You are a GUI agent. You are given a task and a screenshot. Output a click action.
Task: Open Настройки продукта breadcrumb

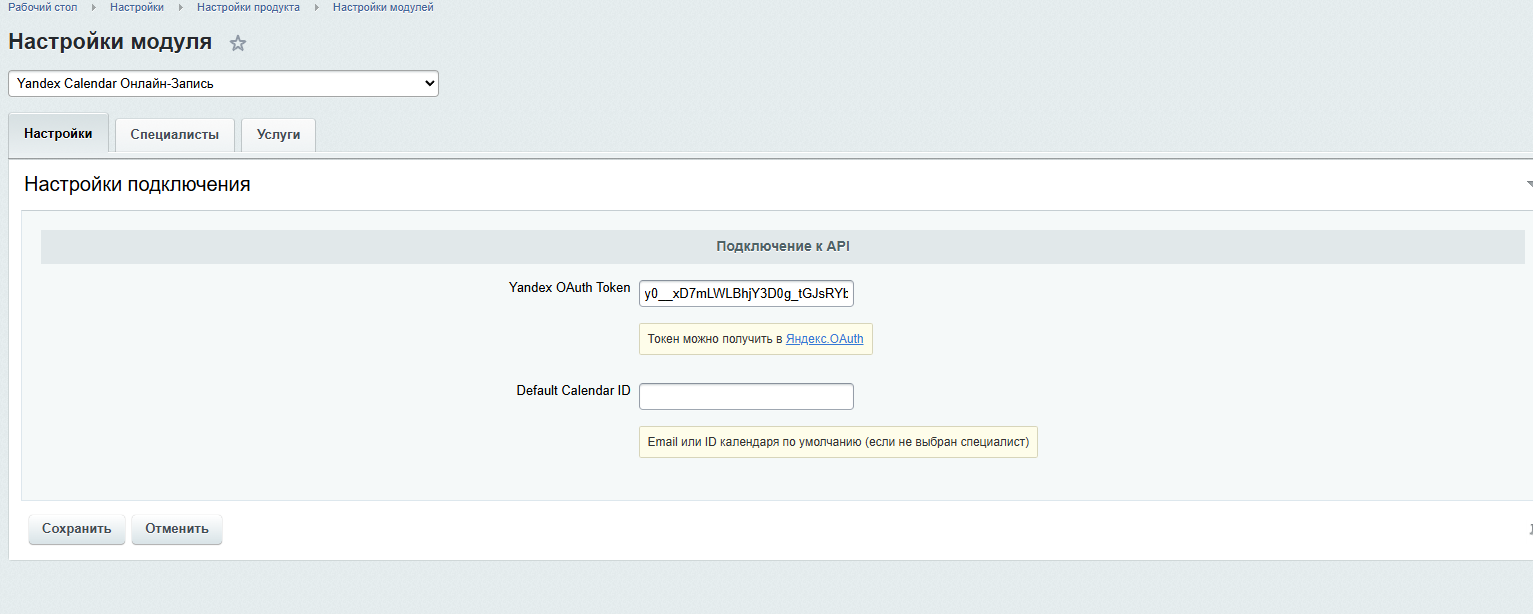[248, 7]
